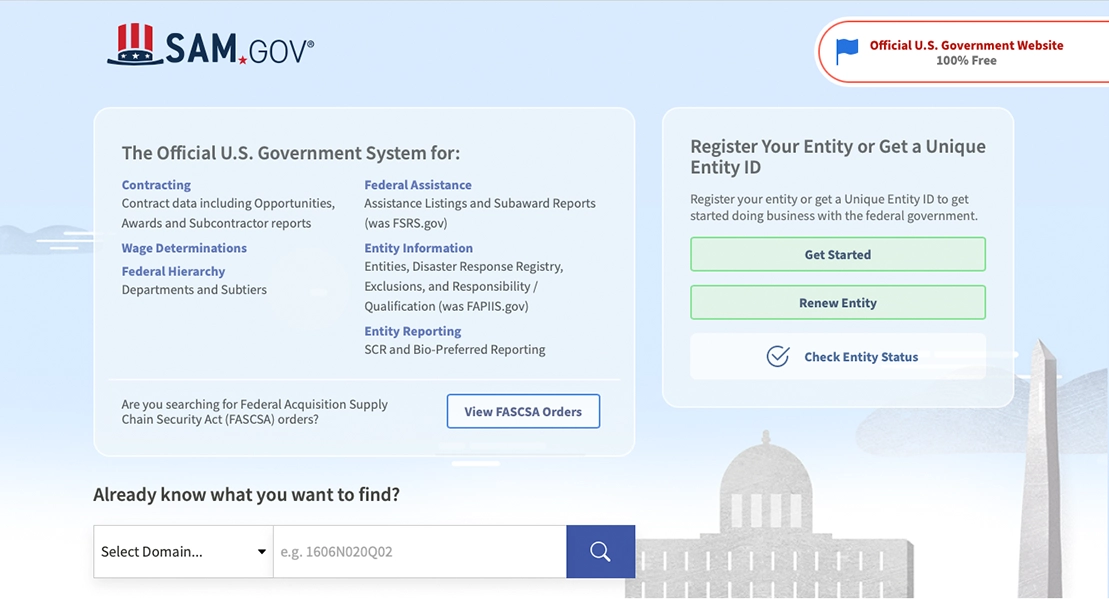The width and height of the screenshot is (1109, 599).
Task: Go to Wage Determinations
Action: (184, 248)
